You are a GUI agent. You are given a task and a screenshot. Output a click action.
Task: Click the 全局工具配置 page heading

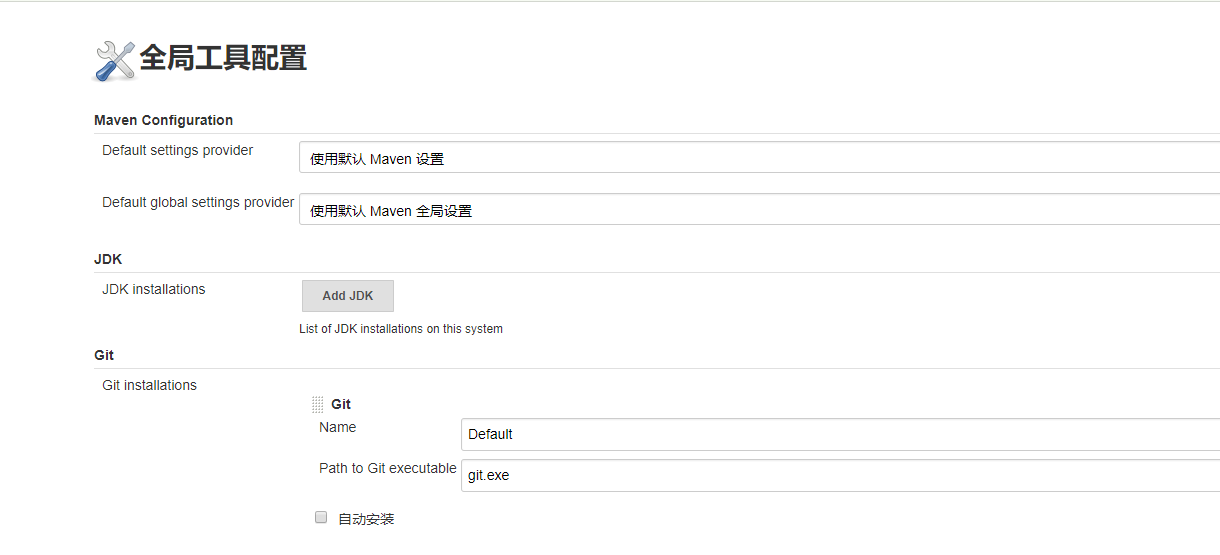point(223,58)
